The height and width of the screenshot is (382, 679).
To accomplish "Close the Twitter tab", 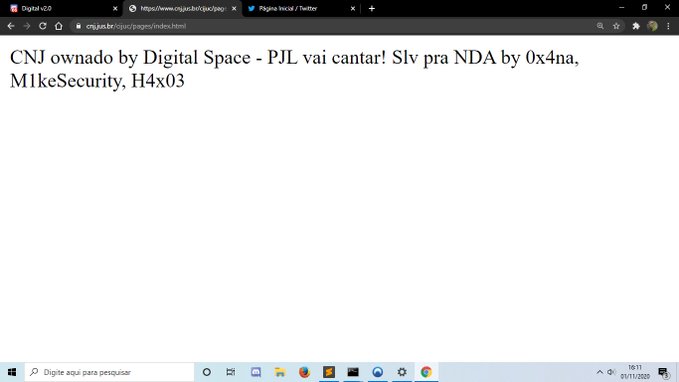I will click(352, 8).
